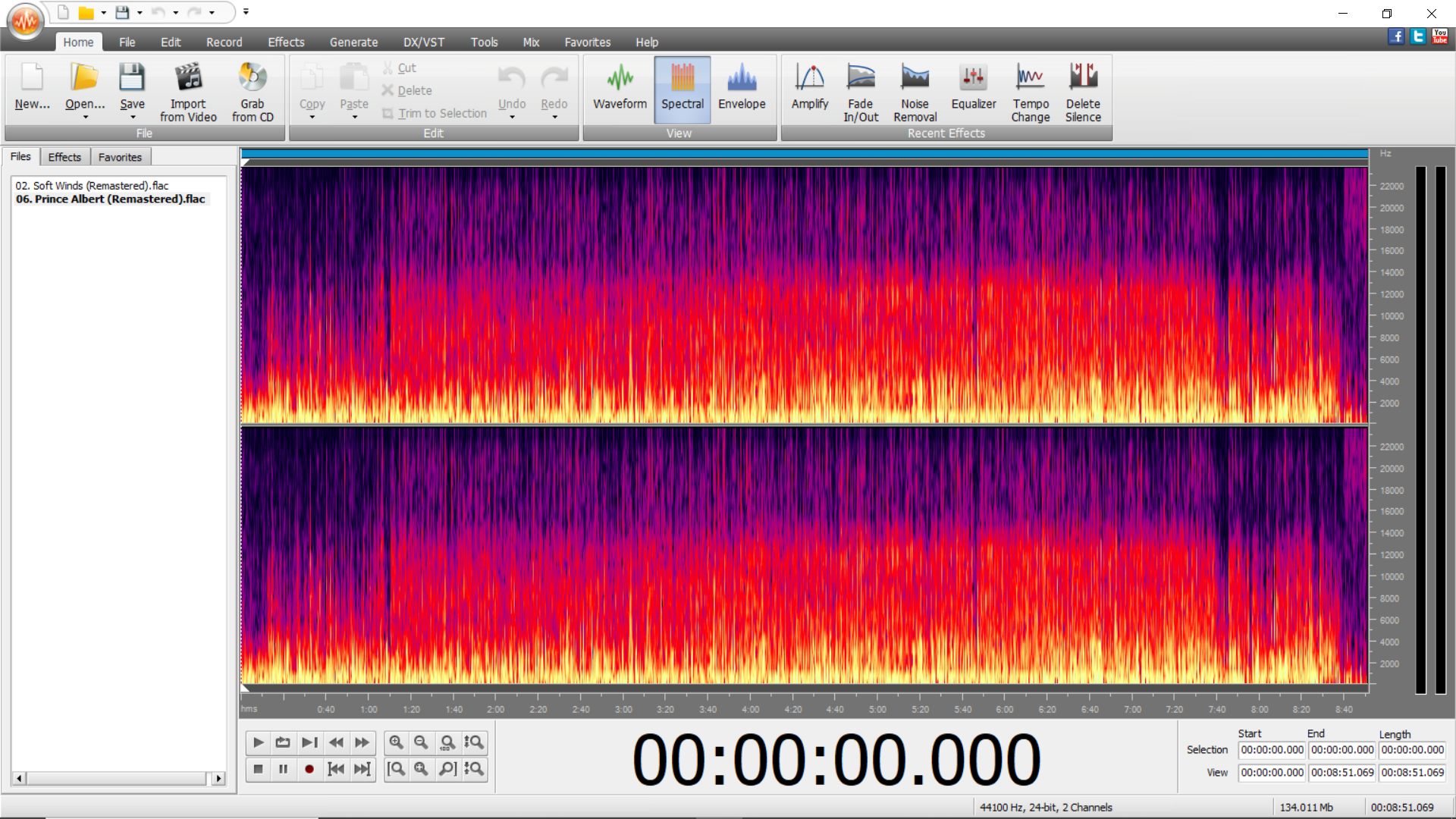The height and width of the screenshot is (819, 1456).
Task: Expand the Open dropdown arrow
Action: (x=85, y=118)
